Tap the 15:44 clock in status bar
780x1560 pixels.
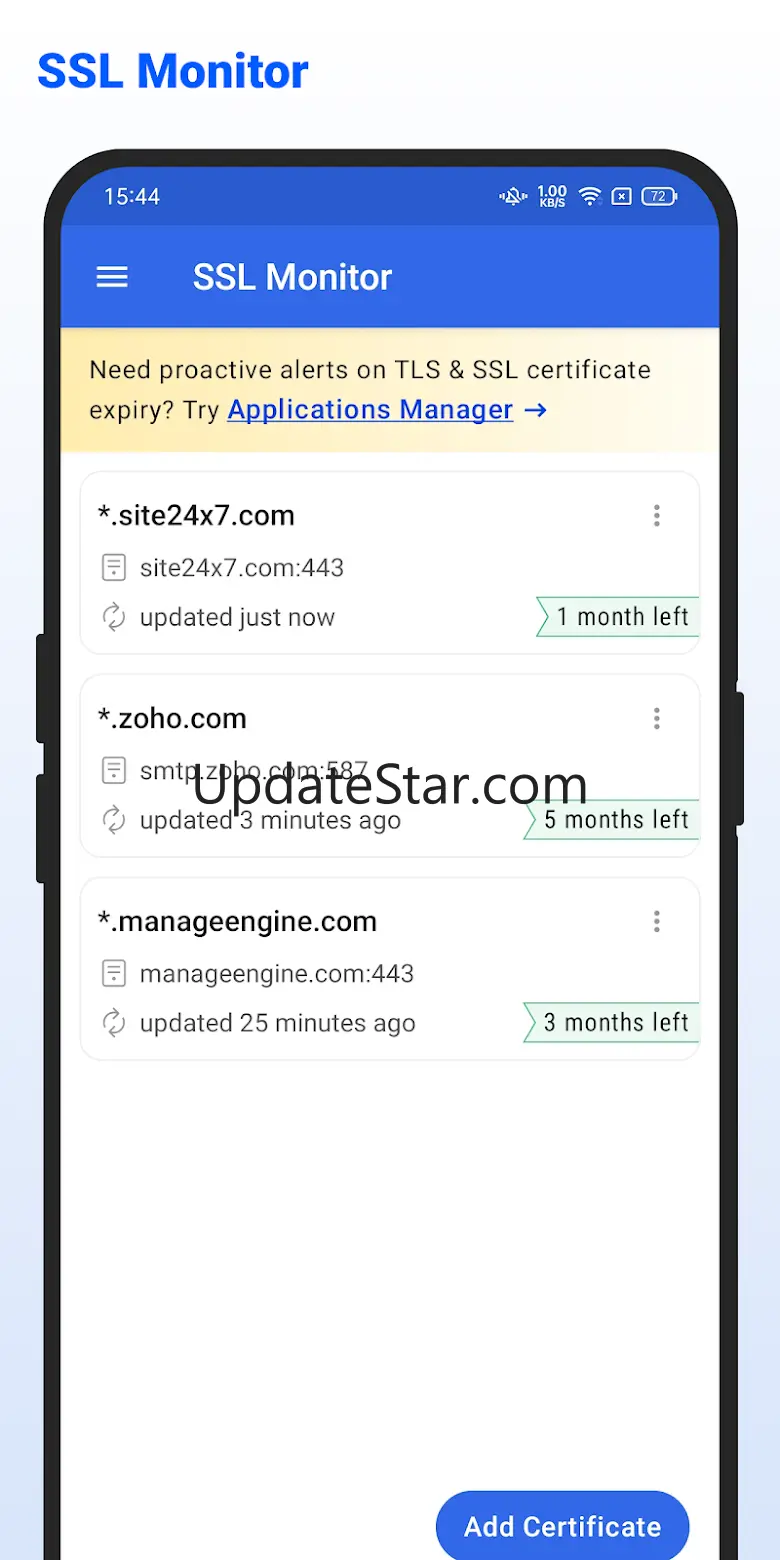(x=132, y=196)
